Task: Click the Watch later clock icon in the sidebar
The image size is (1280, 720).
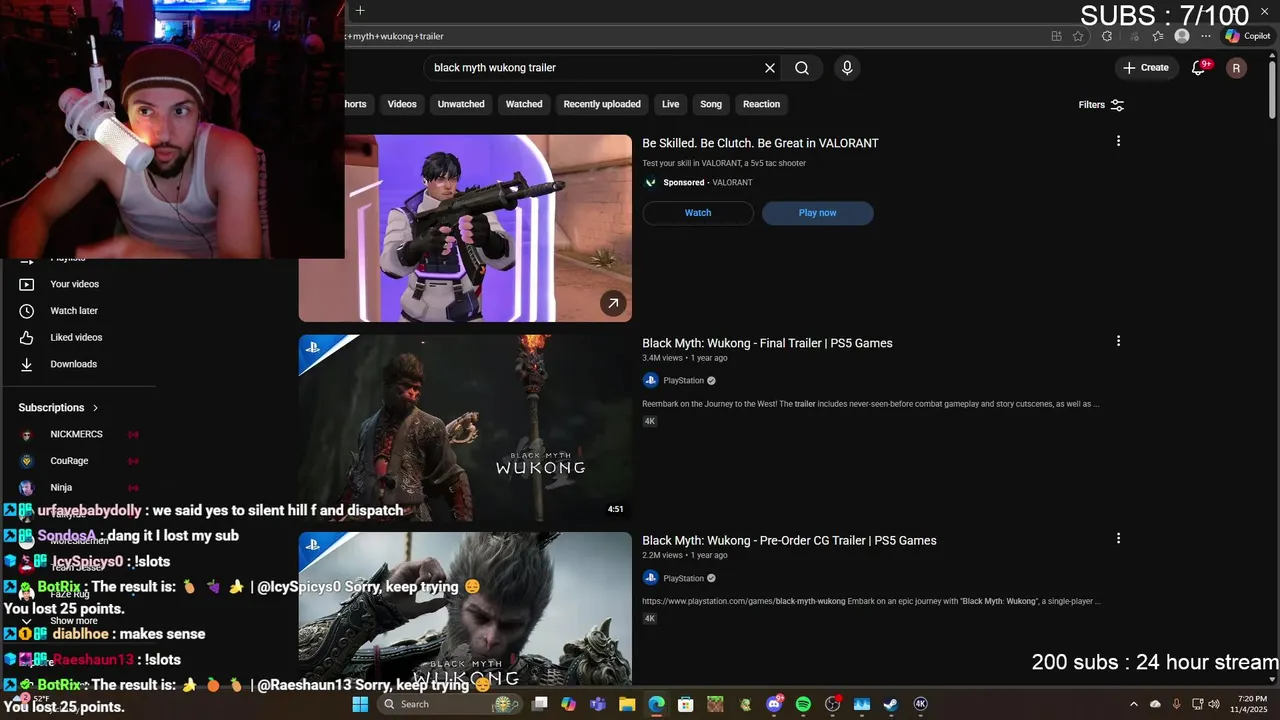Action: 27,311
